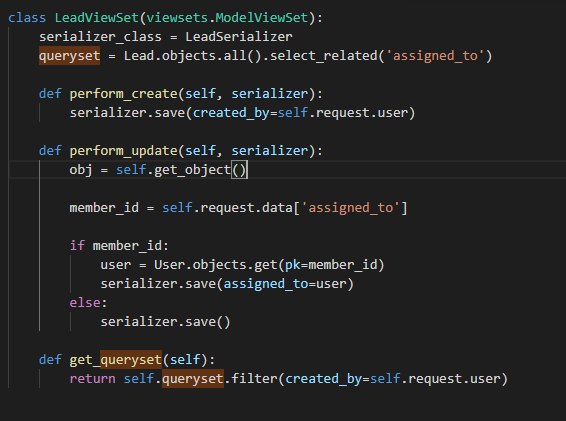Click select_related in the queryset line
Screen dimensions: 566x421
(x=323, y=56)
